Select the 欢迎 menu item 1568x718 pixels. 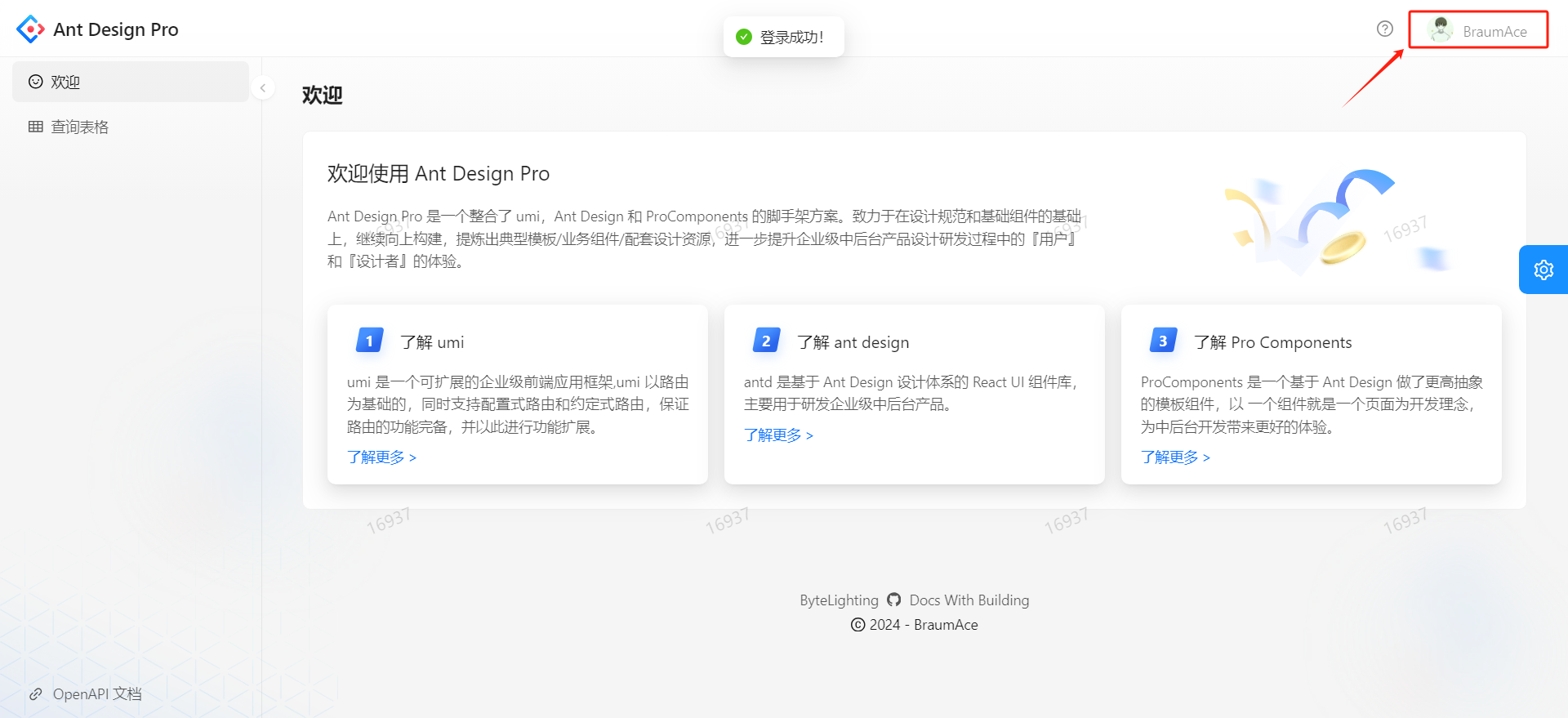[x=131, y=82]
